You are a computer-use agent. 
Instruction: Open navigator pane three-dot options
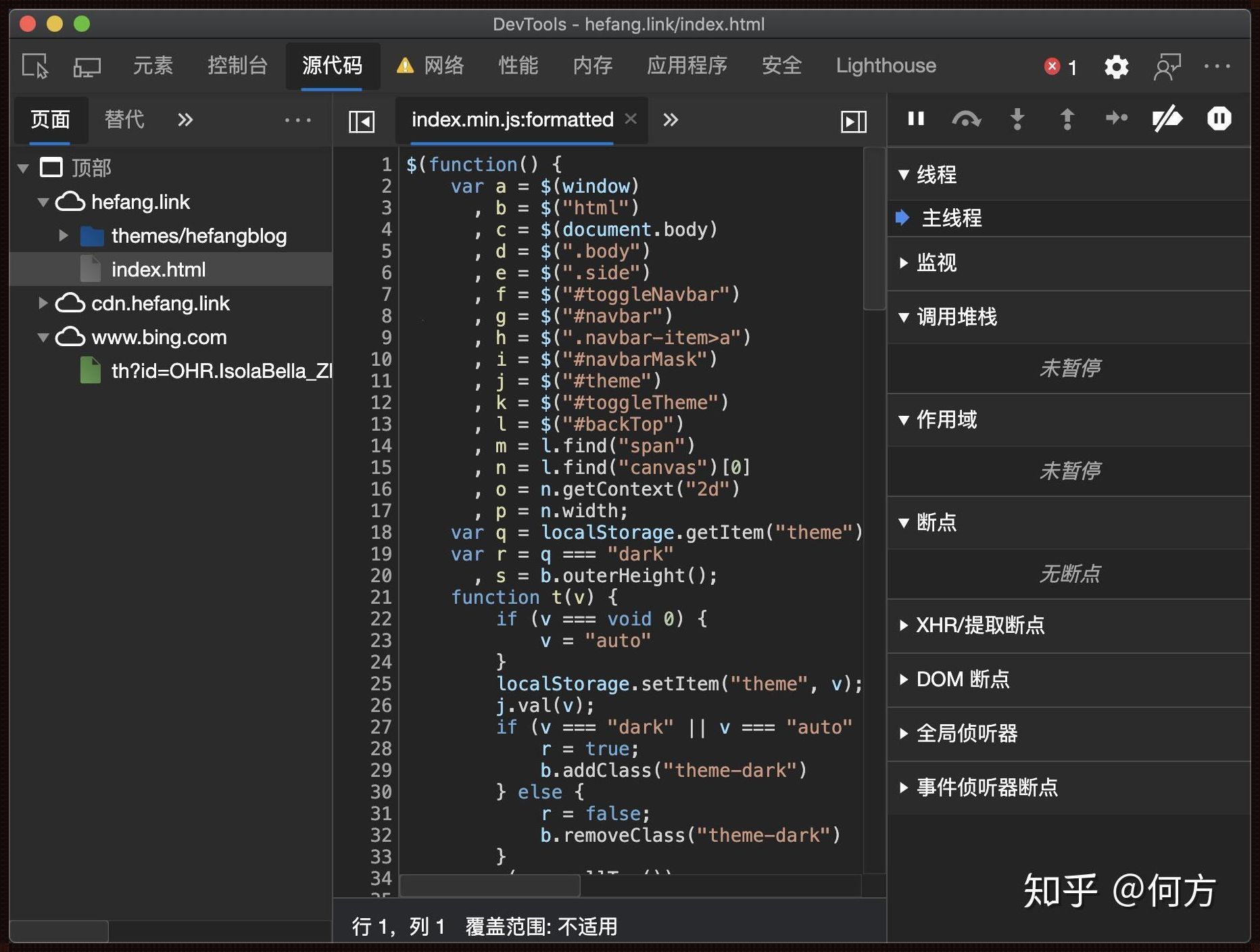tap(297, 120)
